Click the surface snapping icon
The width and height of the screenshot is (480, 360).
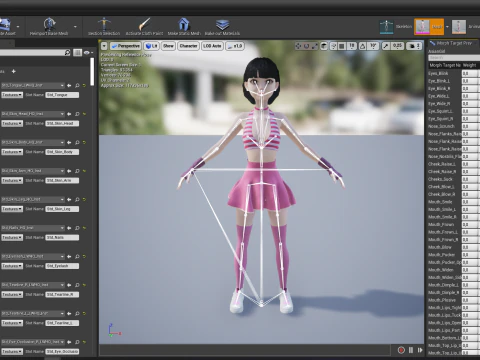click(x=333, y=46)
